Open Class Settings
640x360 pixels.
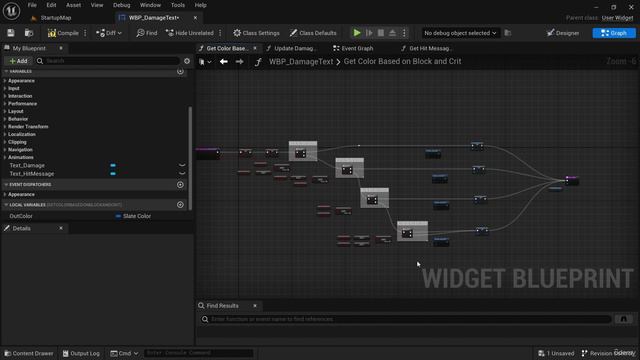[256, 33]
